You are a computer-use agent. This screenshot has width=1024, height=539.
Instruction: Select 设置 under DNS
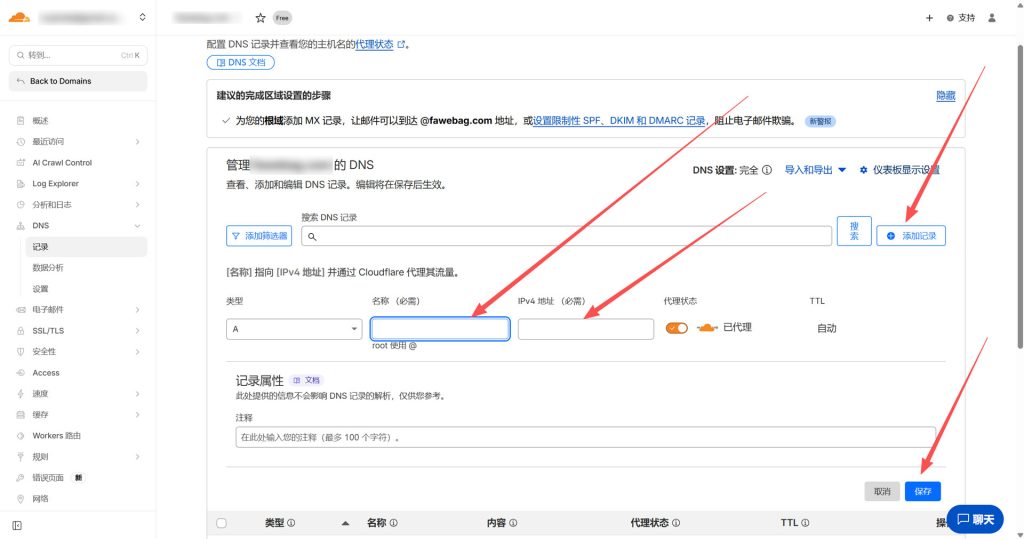(40, 289)
